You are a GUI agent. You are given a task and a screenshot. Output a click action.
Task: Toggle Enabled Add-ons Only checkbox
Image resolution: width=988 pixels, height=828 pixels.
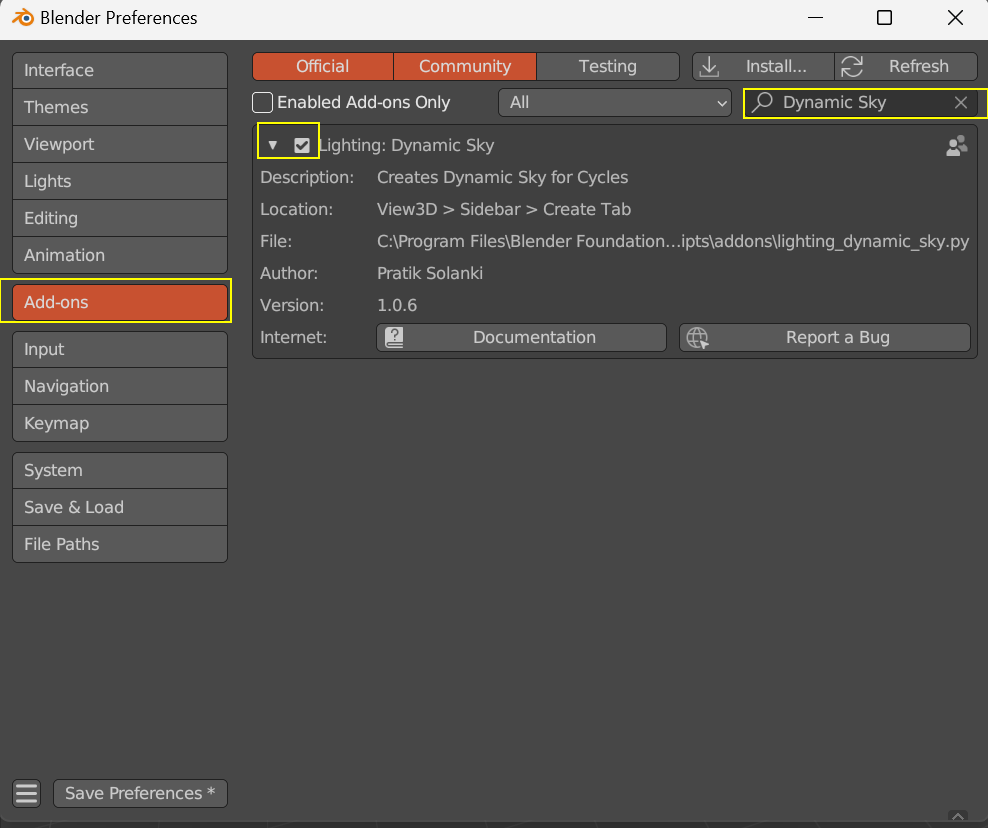point(262,102)
